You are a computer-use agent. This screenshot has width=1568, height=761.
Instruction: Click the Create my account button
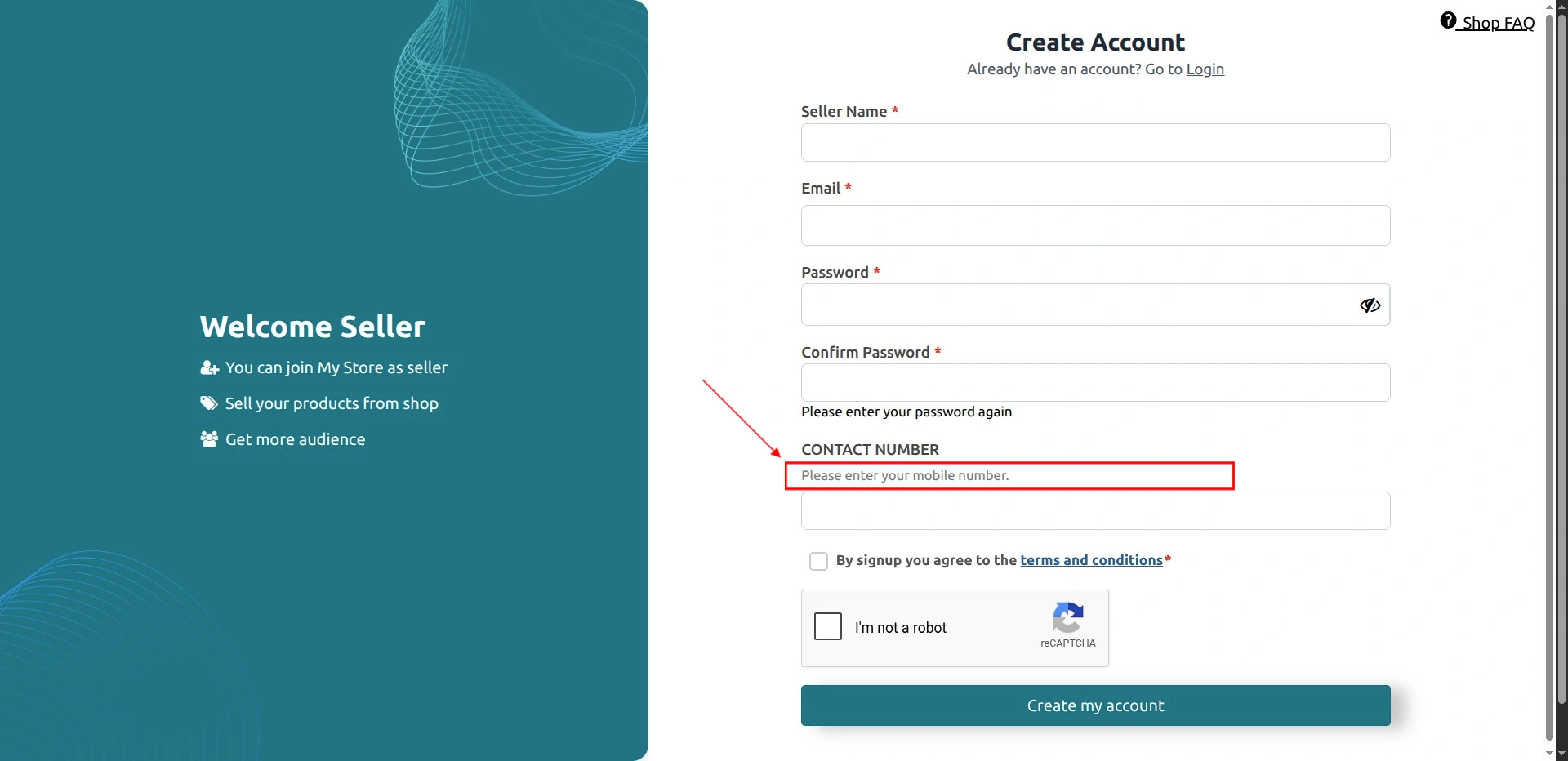click(x=1095, y=705)
